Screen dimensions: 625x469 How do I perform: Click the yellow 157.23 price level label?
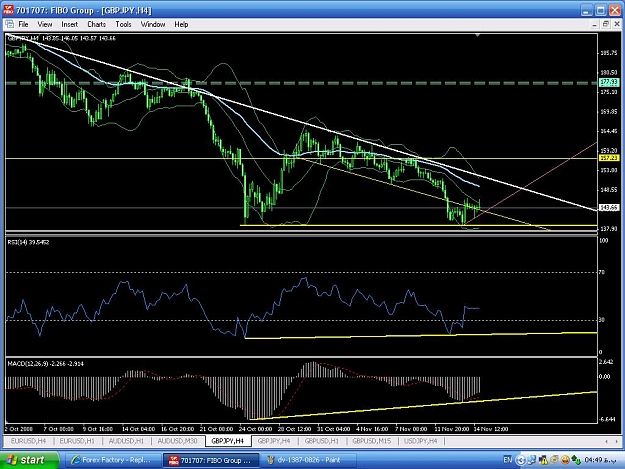pos(609,158)
